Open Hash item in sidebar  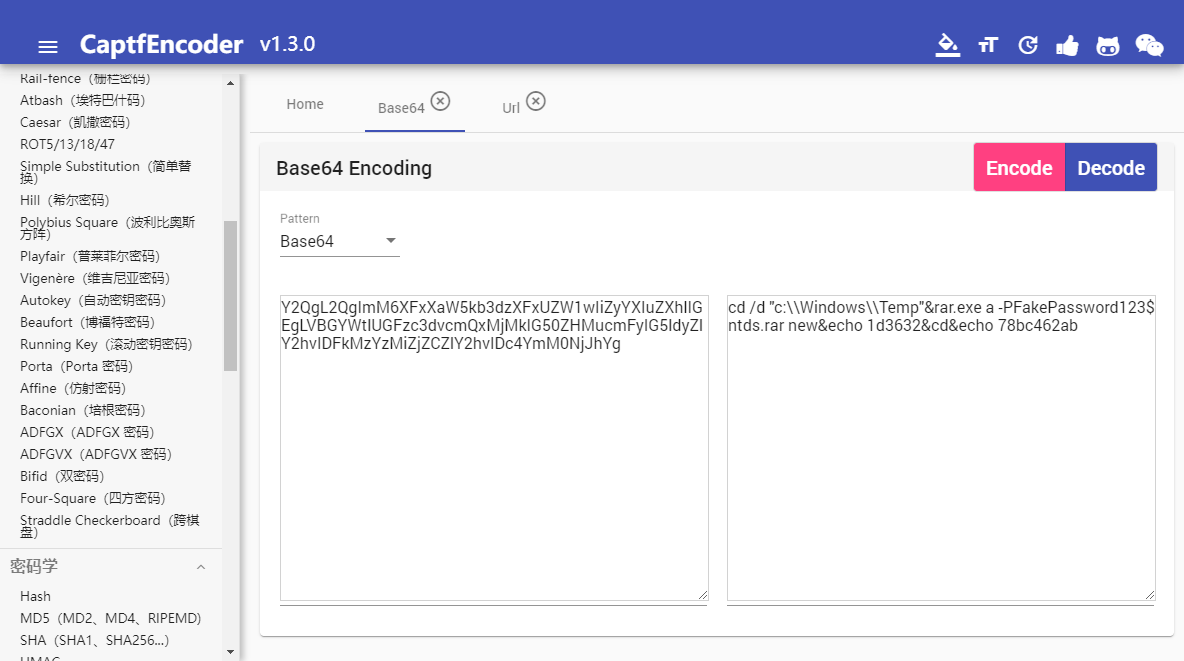point(35,596)
